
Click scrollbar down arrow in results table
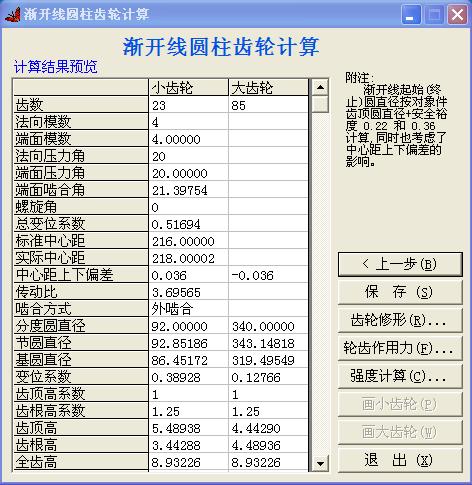point(320,463)
